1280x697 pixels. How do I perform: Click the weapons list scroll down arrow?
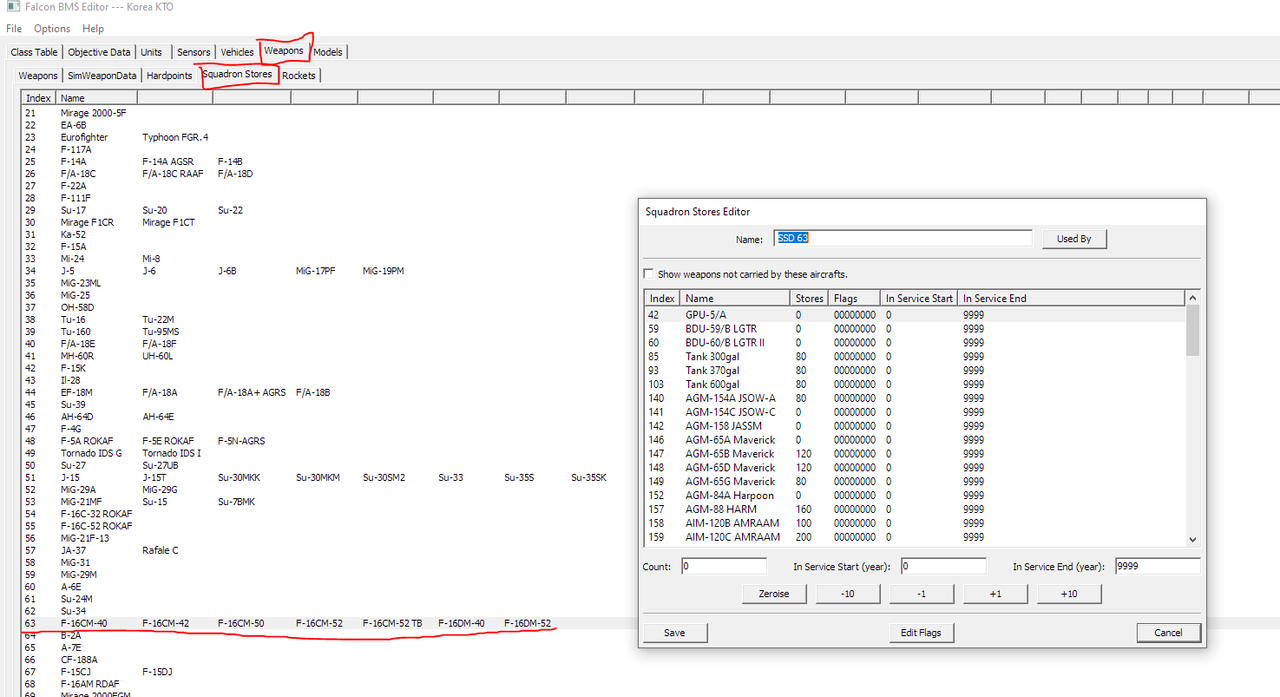(1192, 539)
